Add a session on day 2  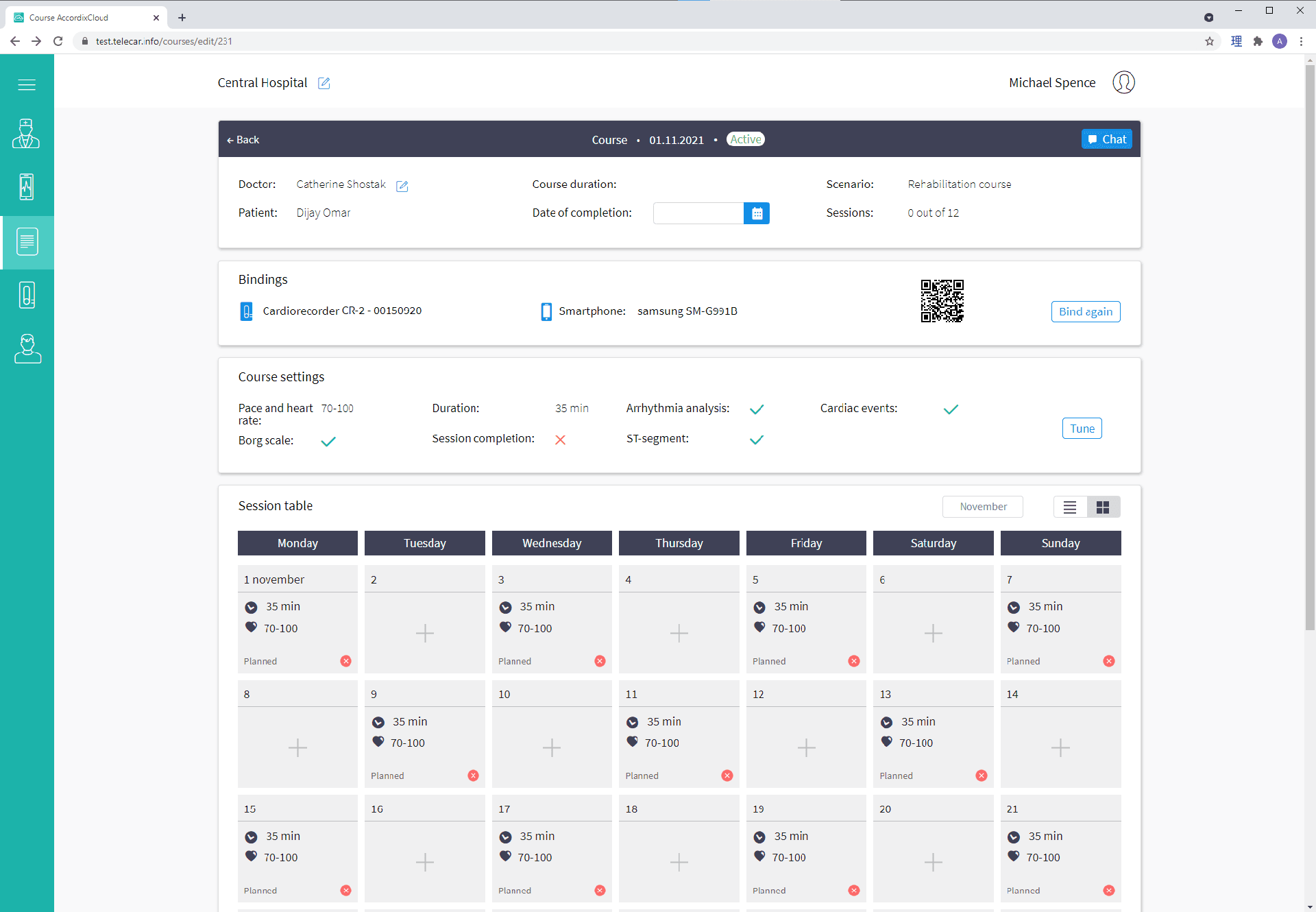click(425, 633)
